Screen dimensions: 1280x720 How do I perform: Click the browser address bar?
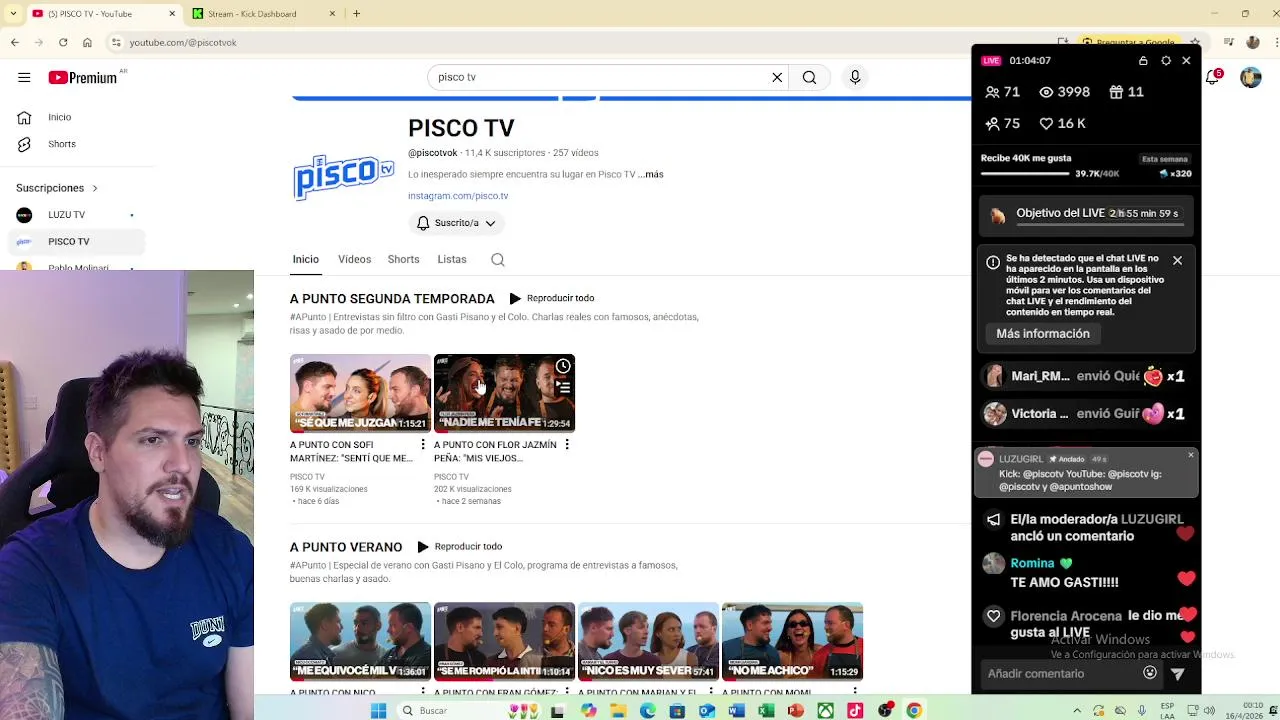tap(580, 42)
